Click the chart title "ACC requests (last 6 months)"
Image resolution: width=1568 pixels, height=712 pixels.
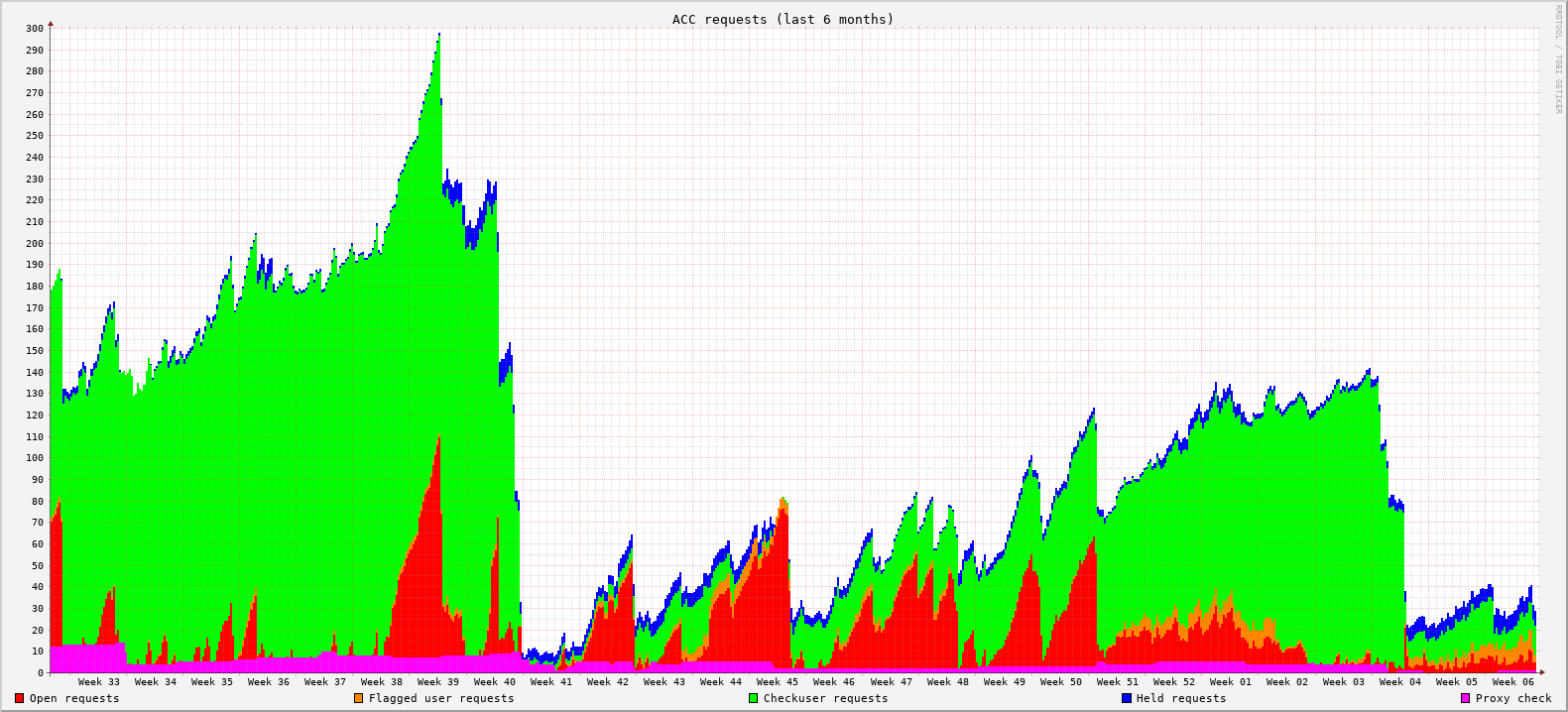coord(783,19)
